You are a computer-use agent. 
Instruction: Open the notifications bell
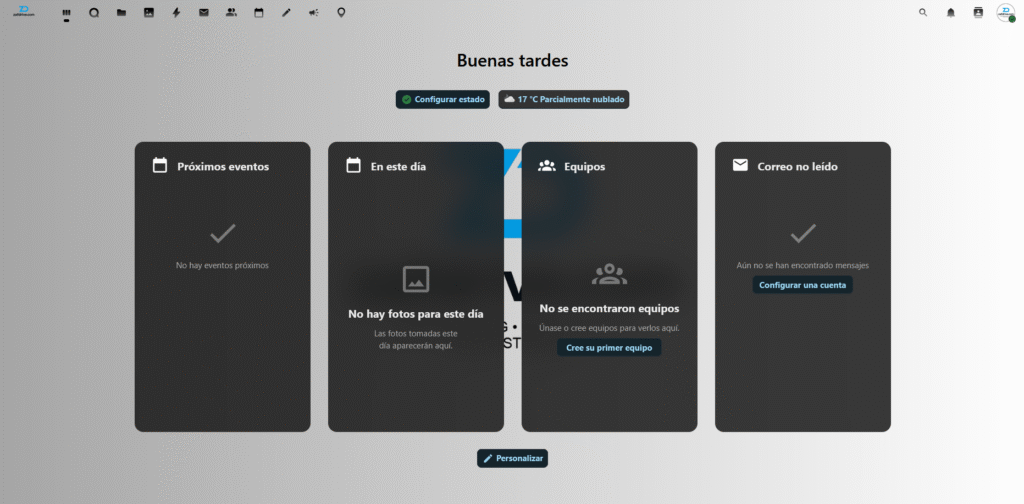pyautogui.click(x=950, y=13)
